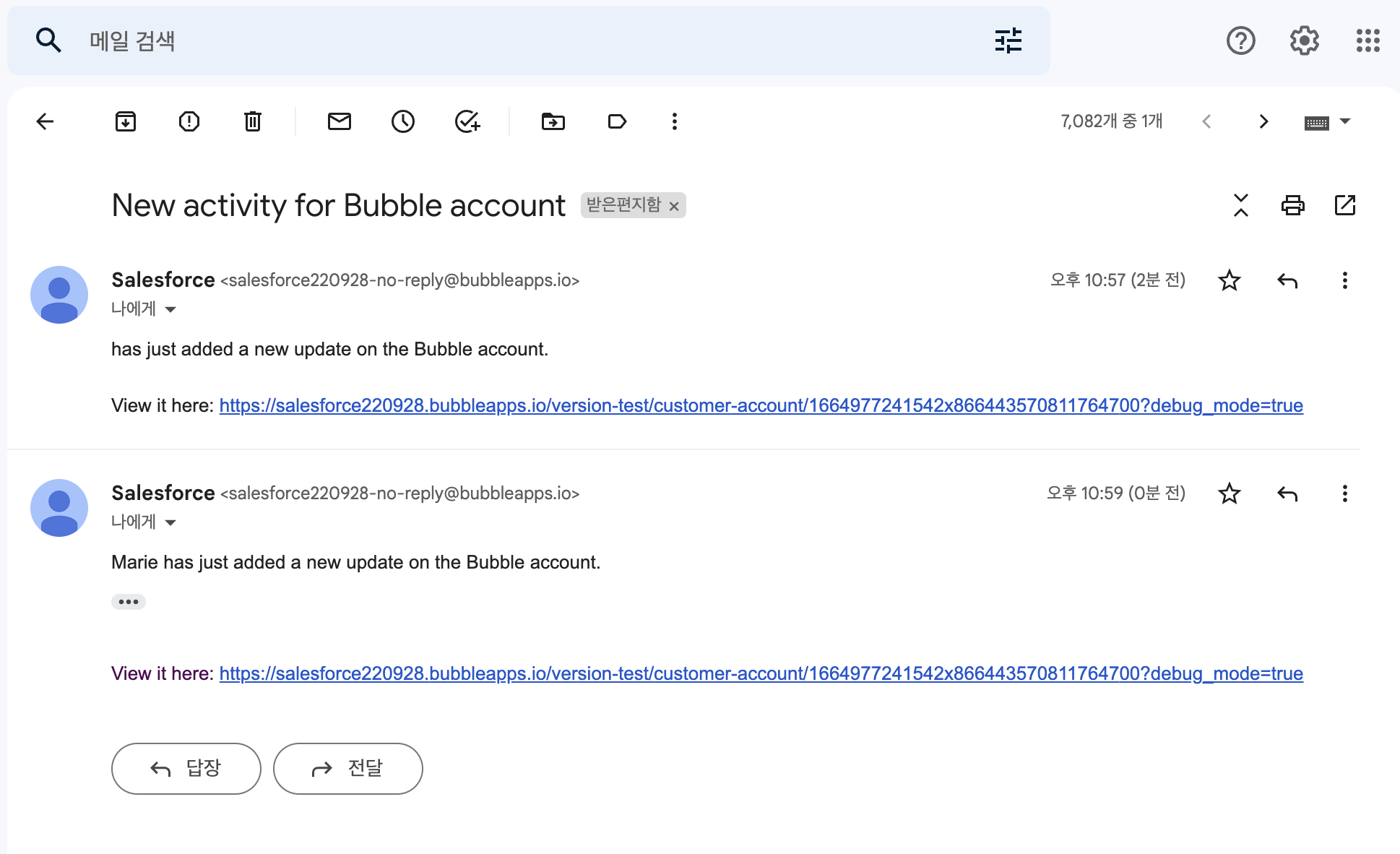Show trimmed content ellipsis in second message
Viewport: 1400px width, 854px height.
[129, 602]
